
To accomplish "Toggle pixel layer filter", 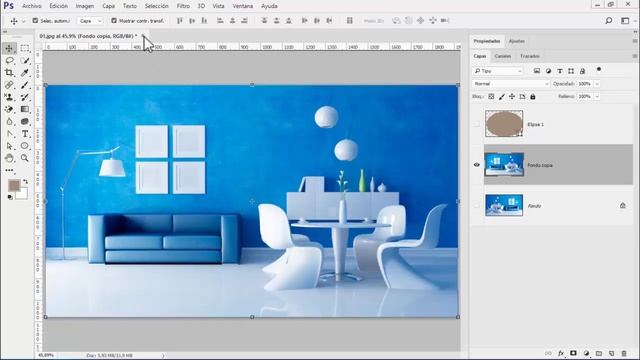I will coord(537,71).
